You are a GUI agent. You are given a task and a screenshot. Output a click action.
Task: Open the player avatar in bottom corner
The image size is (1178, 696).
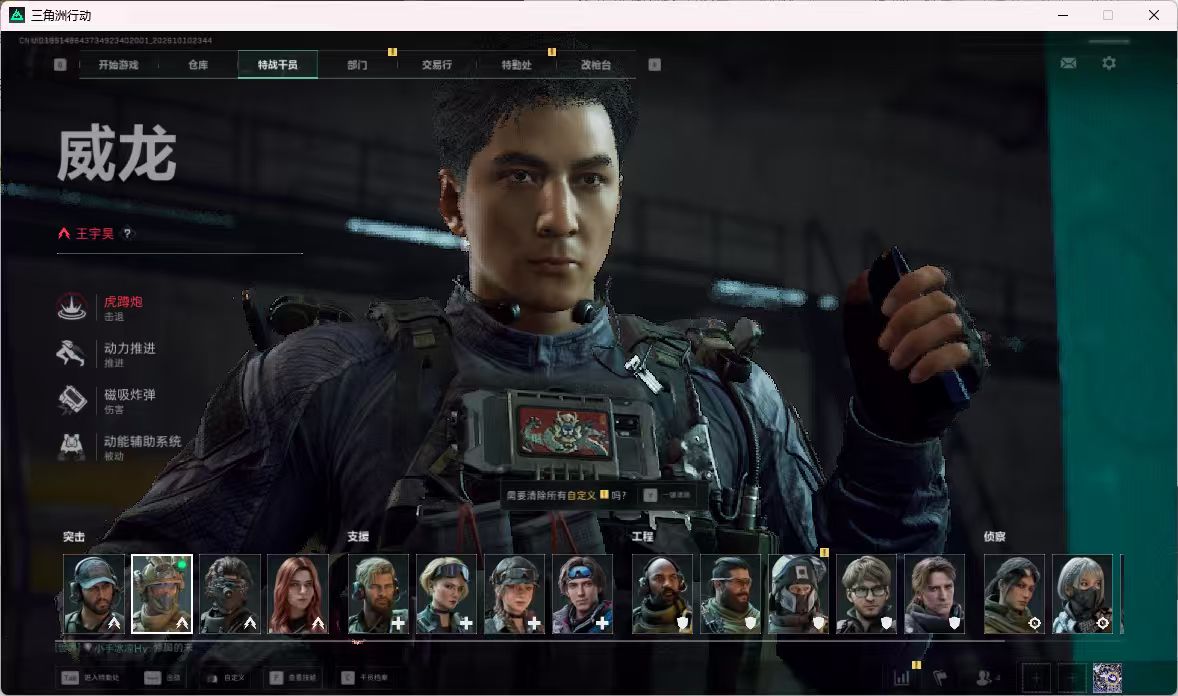click(1107, 678)
